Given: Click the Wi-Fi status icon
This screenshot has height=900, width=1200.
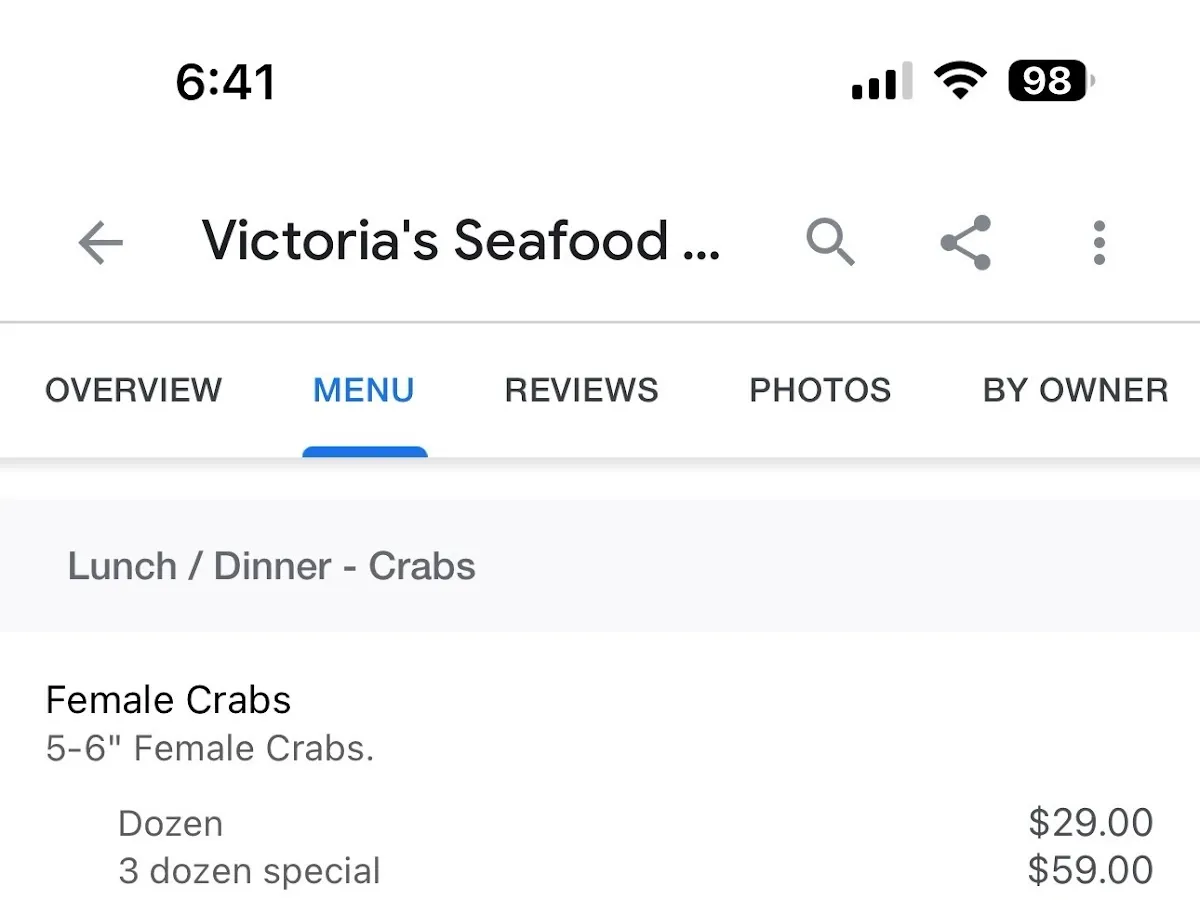Looking at the screenshot, I should tap(959, 80).
